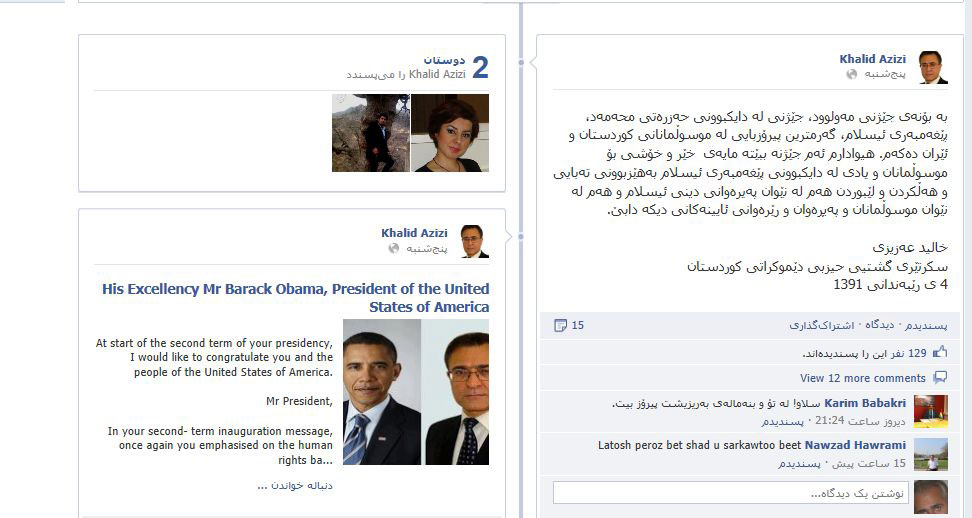Open Khalid Azizi avatar on Obama letter post
This screenshot has width=972, height=518.
[x=474, y=241]
